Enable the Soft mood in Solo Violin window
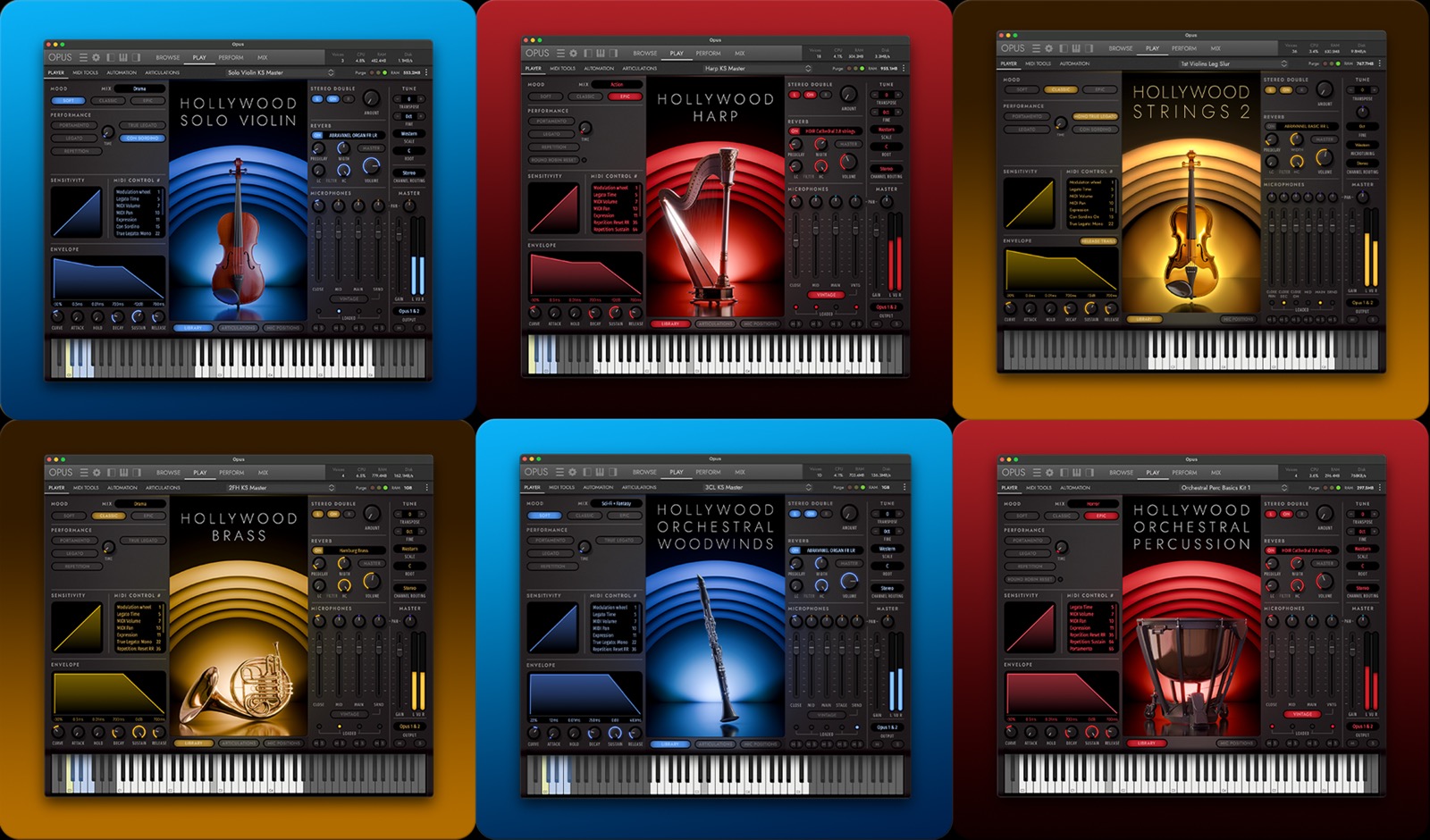 (68, 101)
